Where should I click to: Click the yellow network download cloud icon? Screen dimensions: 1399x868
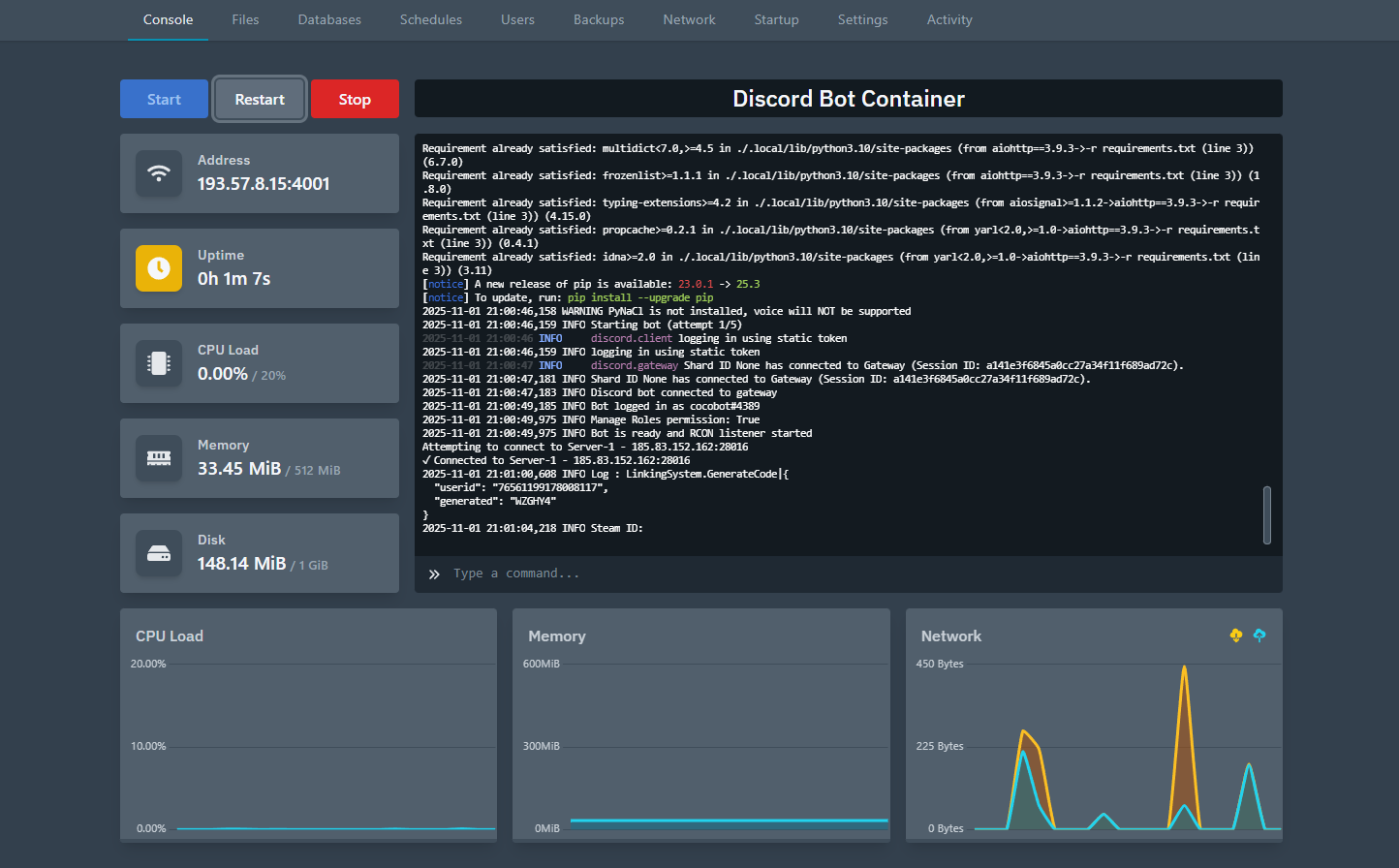tap(1236, 635)
